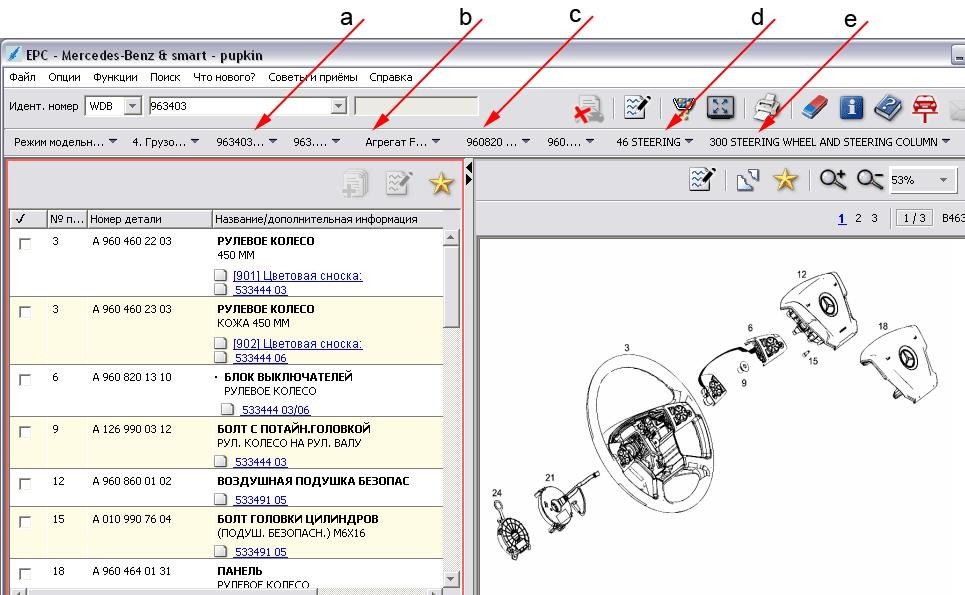Open the Справка menu
This screenshot has height=595, width=965.
tap(391, 77)
